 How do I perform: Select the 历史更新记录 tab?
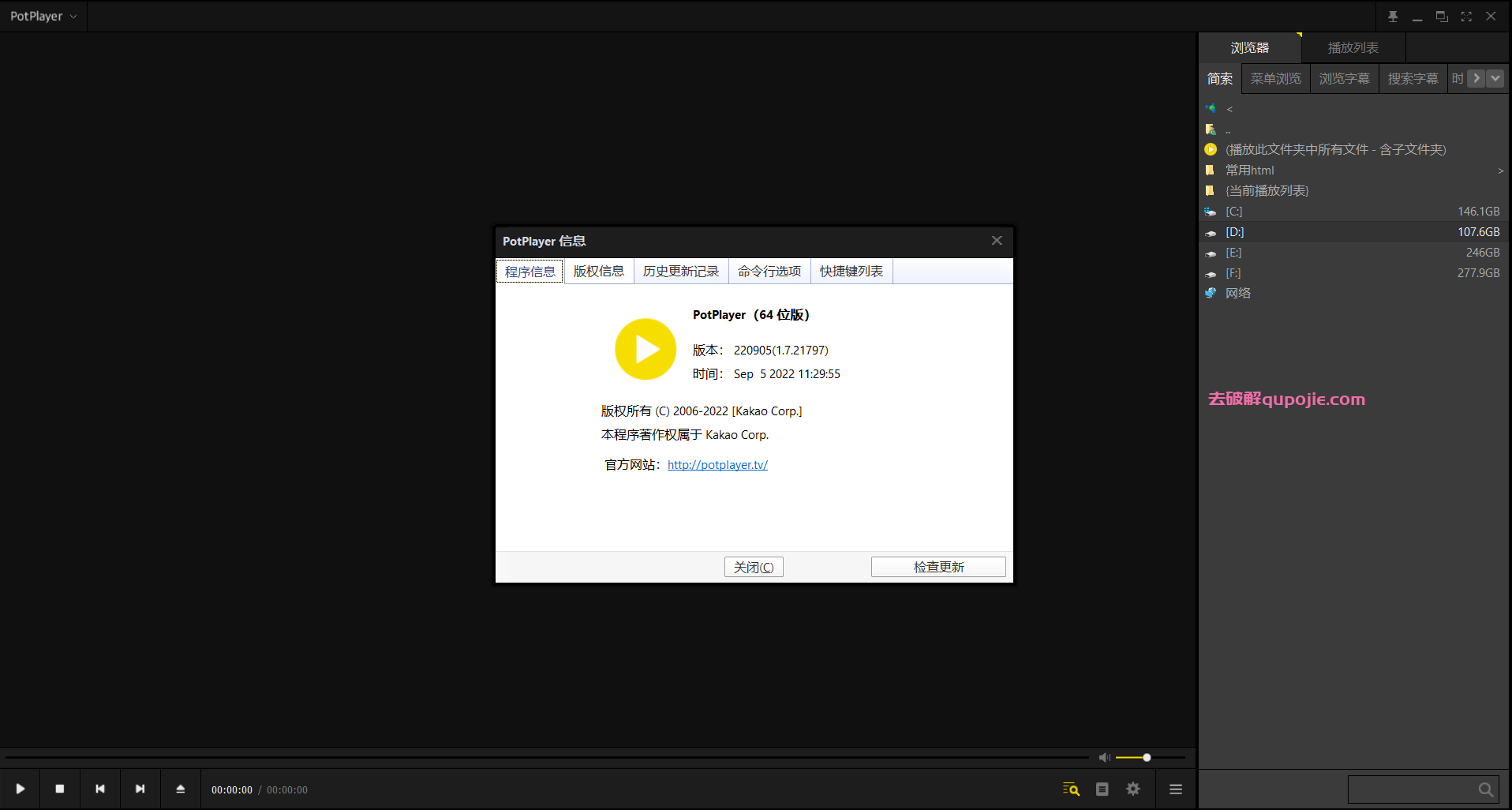point(681,272)
